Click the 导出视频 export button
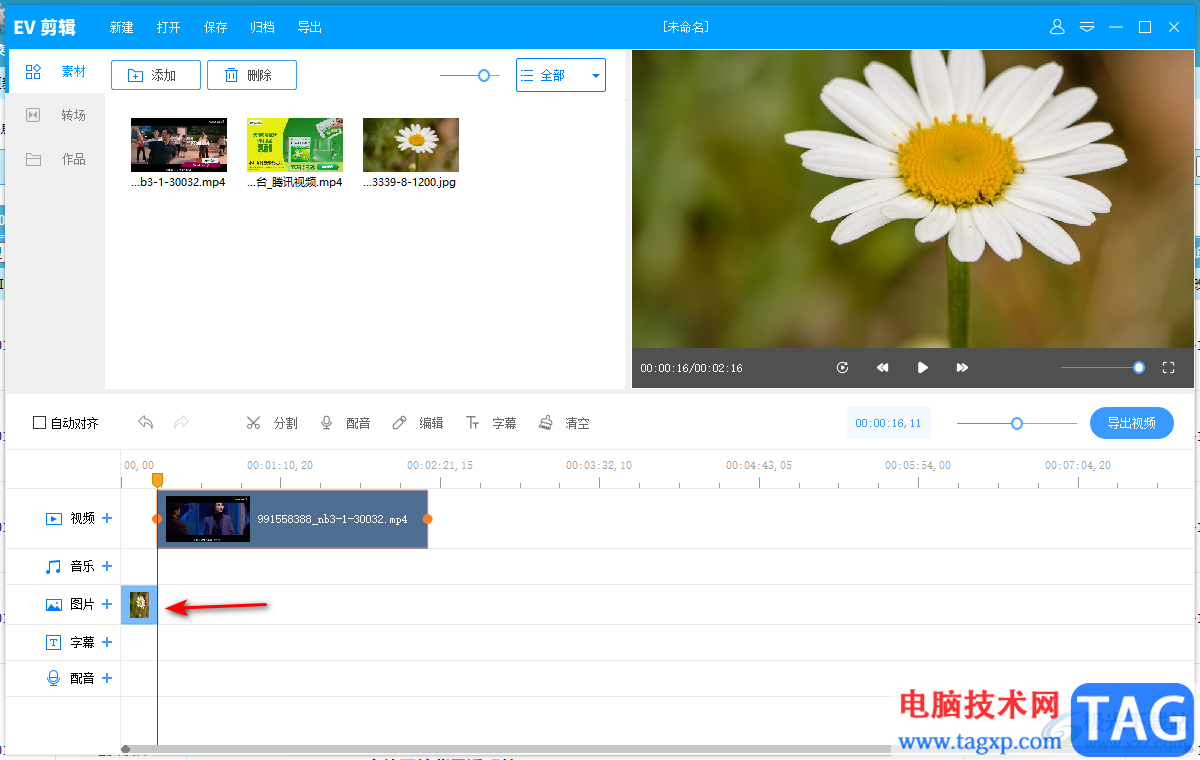Image resolution: width=1200 pixels, height=760 pixels. pyautogui.click(x=1132, y=423)
